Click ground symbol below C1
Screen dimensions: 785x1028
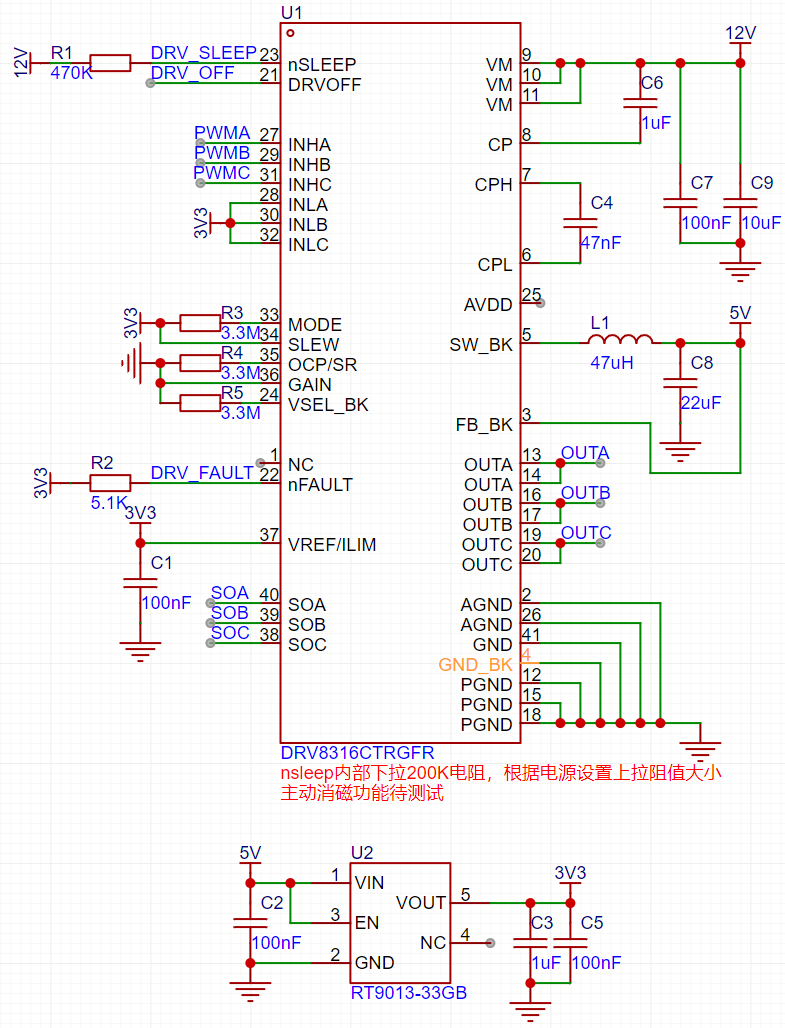140,651
